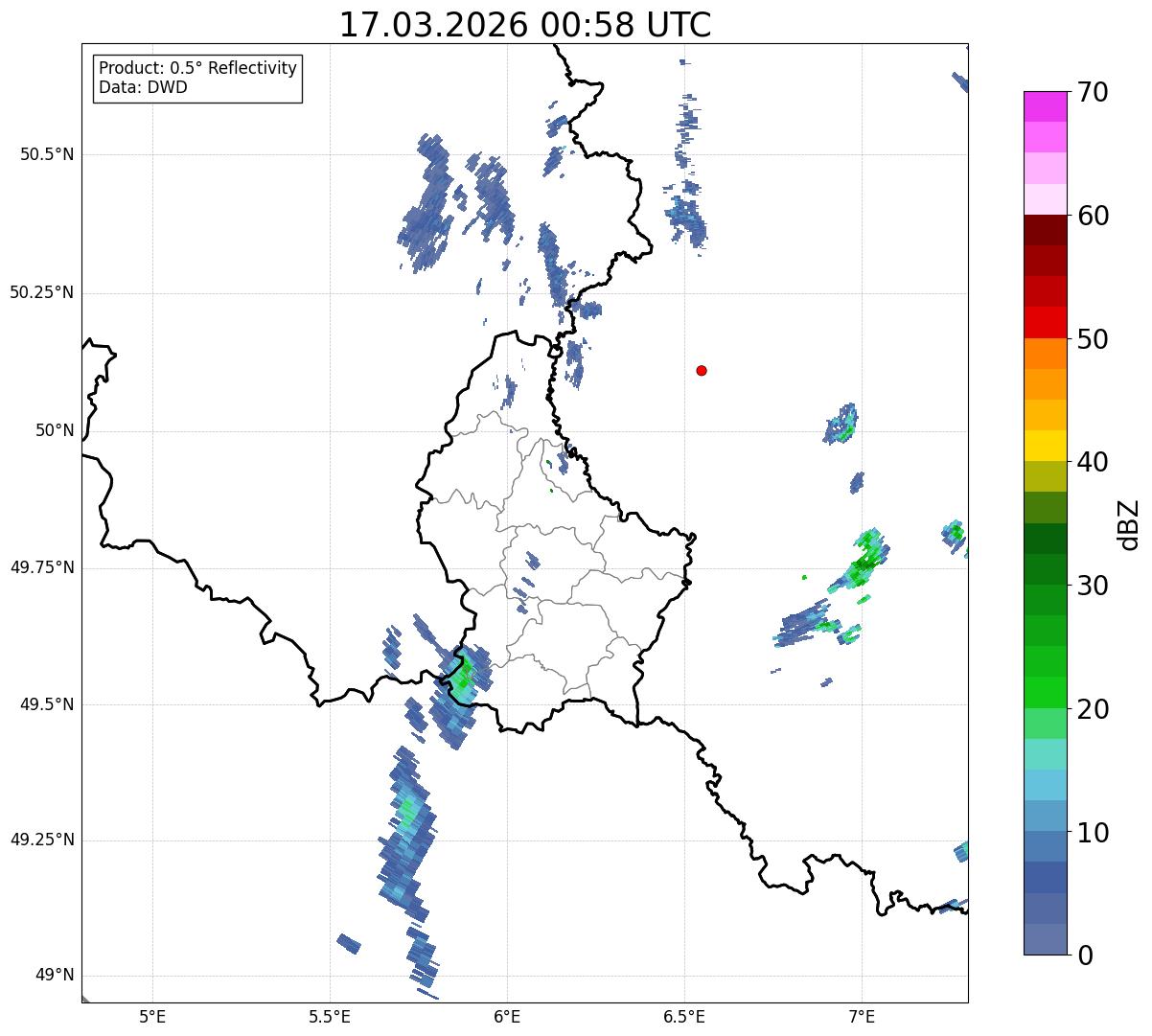Pick the magenta top colorbar segment

pyautogui.click(x=1045, y=106)
